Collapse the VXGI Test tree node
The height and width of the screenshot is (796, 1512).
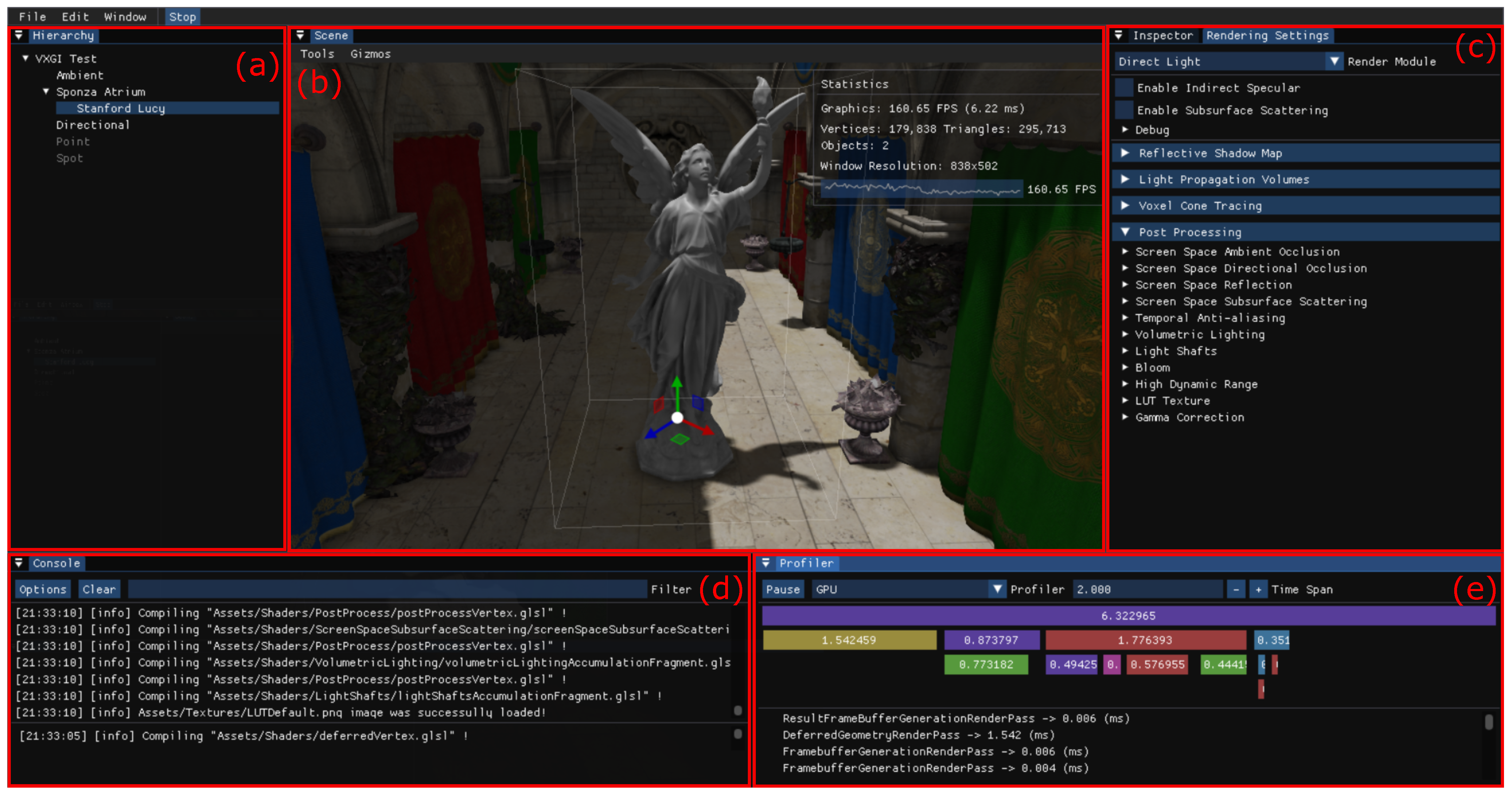pyautogui.click(x=25, y=58)
